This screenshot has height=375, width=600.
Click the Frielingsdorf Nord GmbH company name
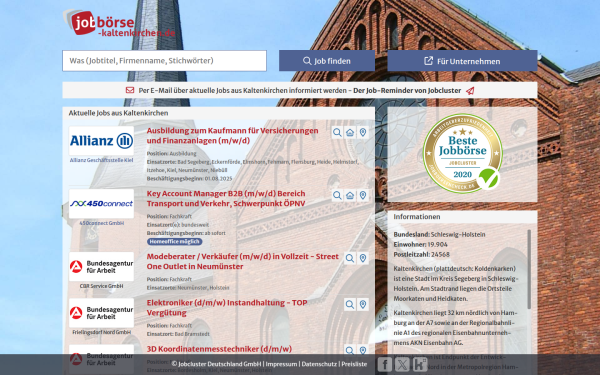pyautogui.click(x=101, y=332)
